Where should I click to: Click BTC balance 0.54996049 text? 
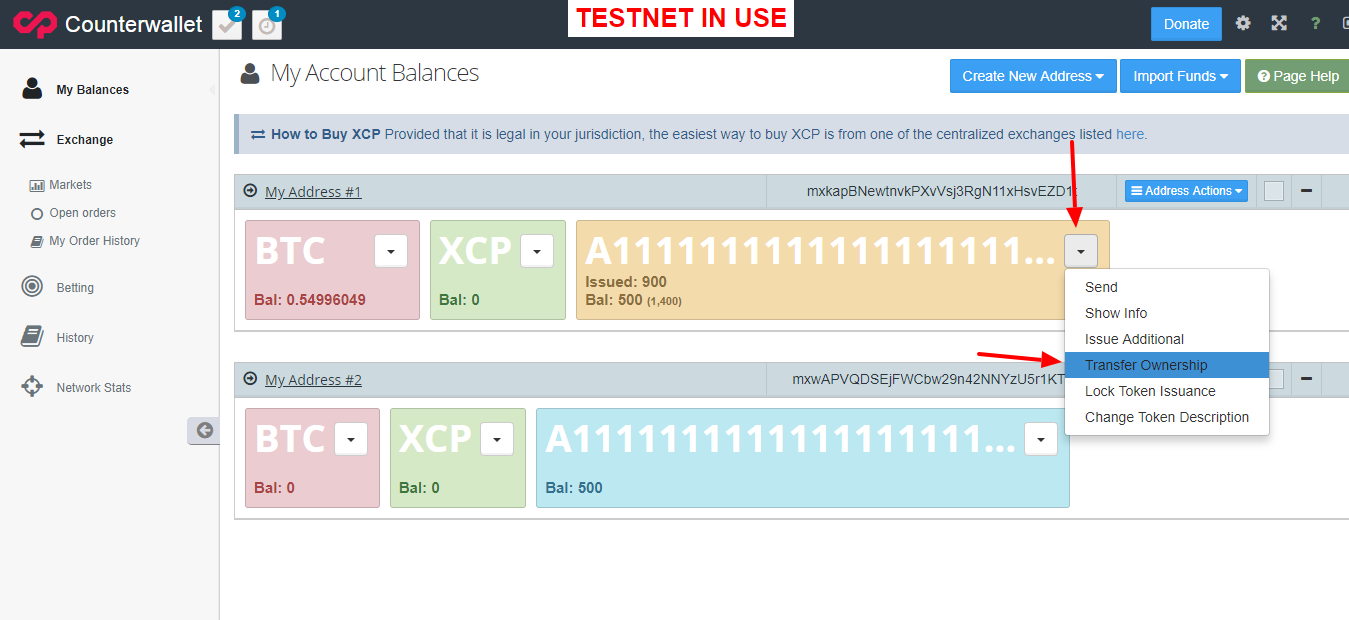[310, 300]
